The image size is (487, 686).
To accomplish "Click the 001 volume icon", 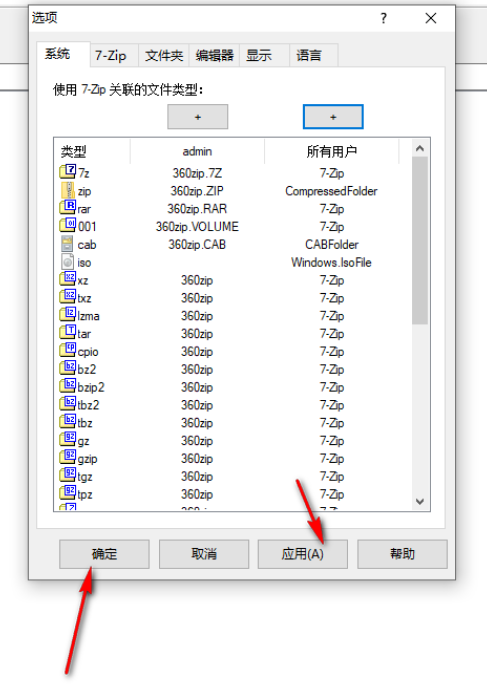I will pyautogui.click(x=67, y=226).
